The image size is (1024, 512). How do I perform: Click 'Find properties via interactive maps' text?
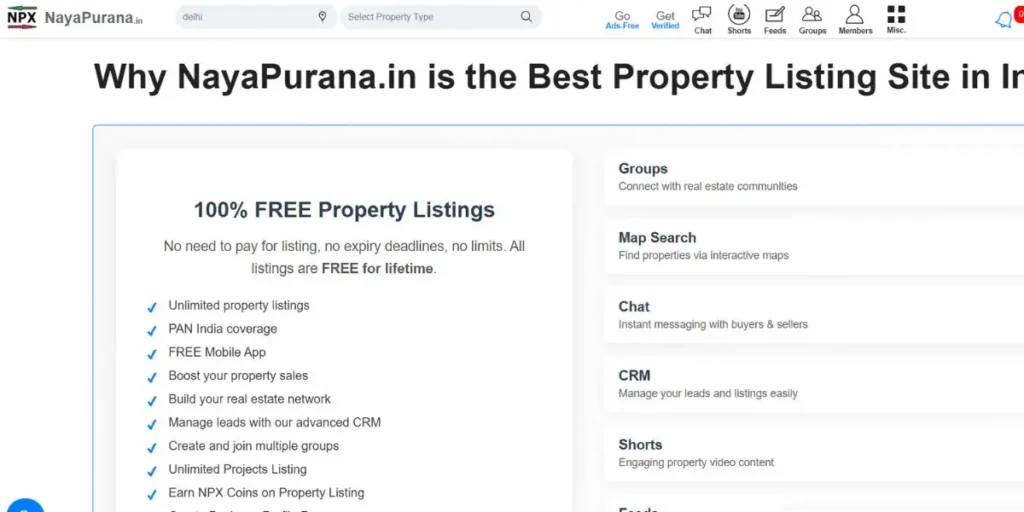pyautogui.click(x=703, y=255)
